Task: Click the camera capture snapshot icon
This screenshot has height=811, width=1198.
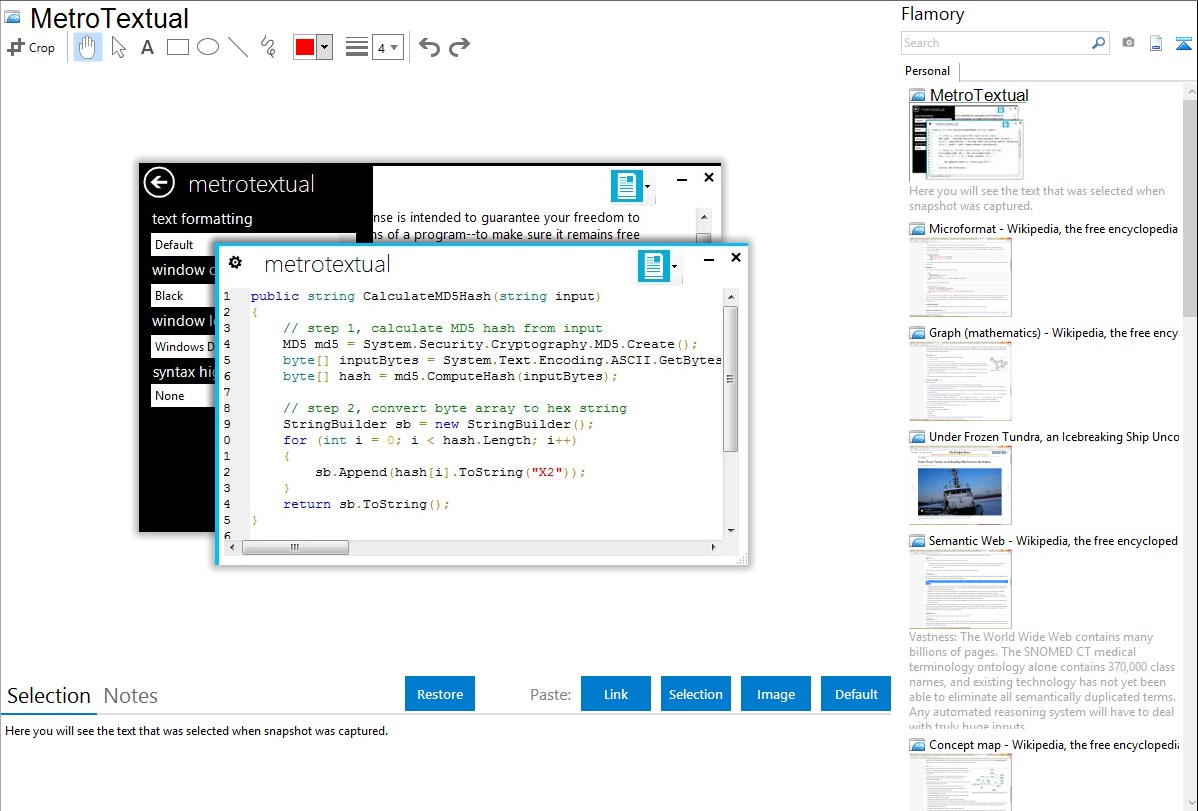Action: click(1128, 43)
